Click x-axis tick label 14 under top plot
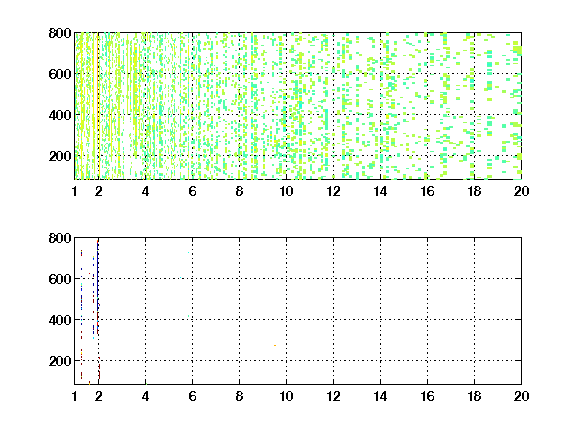This screenshot has height=432, width=576. tap(380, 191)
